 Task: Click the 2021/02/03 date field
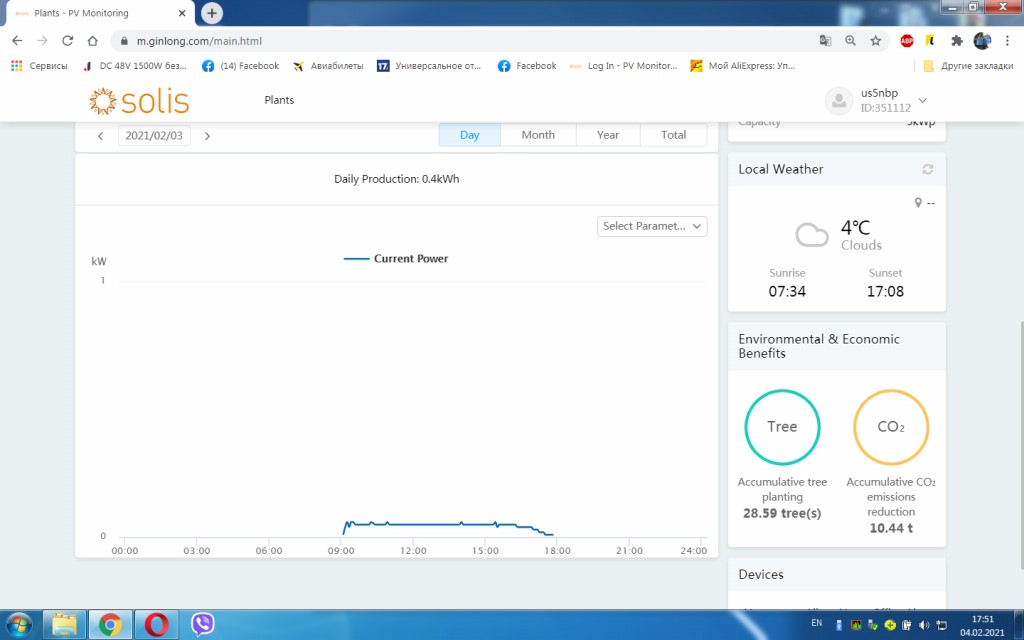[154, 136]
